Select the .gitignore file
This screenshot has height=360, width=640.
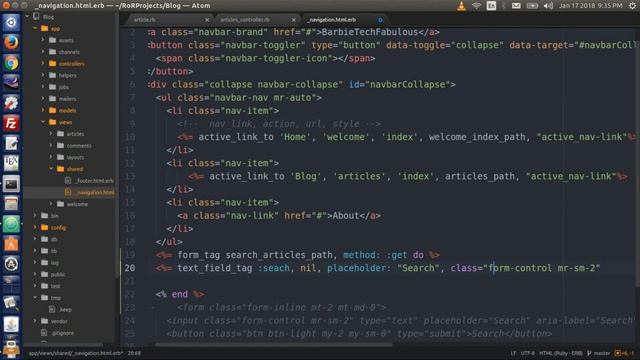point(62,333)
